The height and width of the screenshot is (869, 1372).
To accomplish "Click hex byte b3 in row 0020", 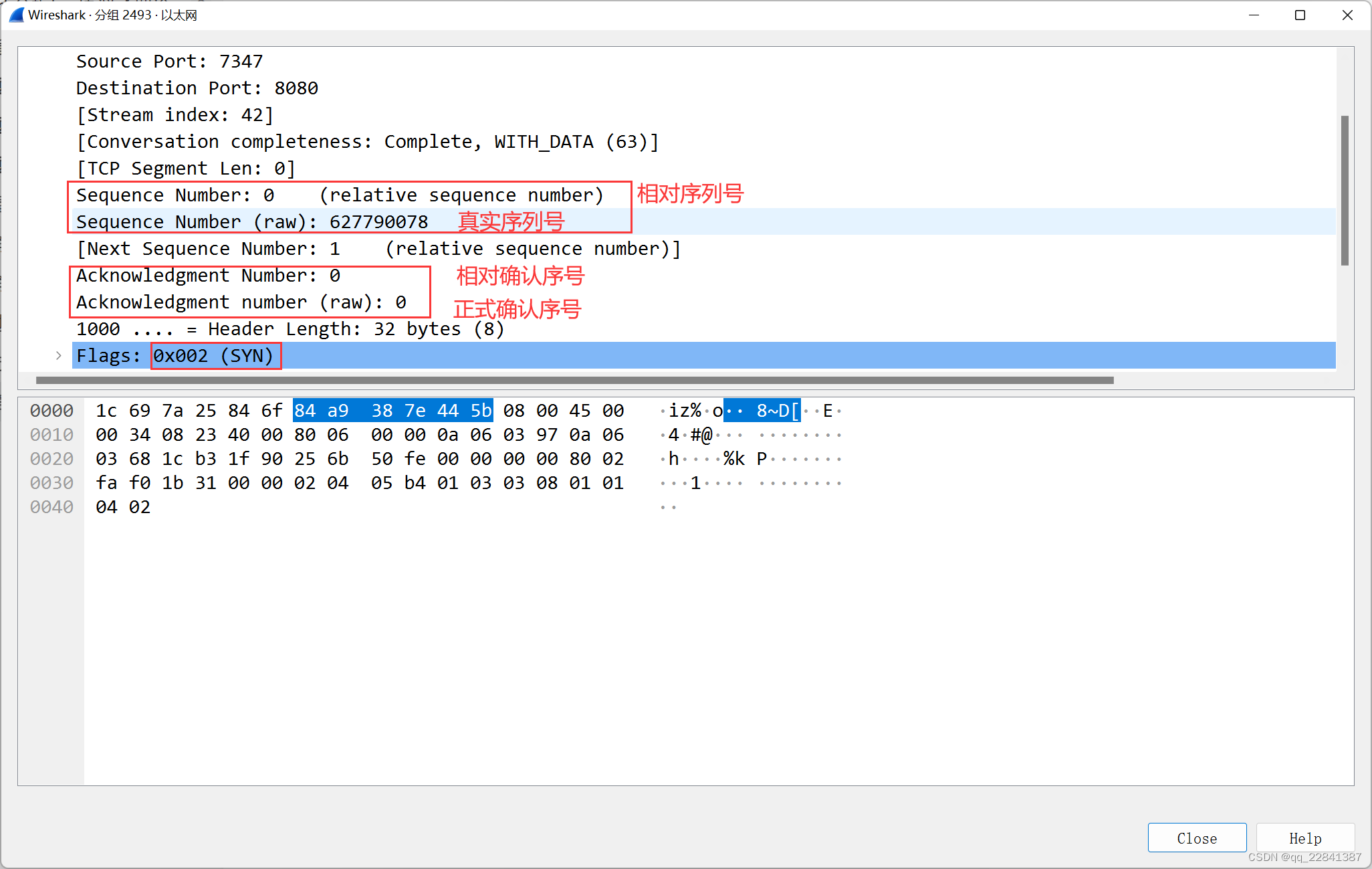I will (x=205, y=459).
